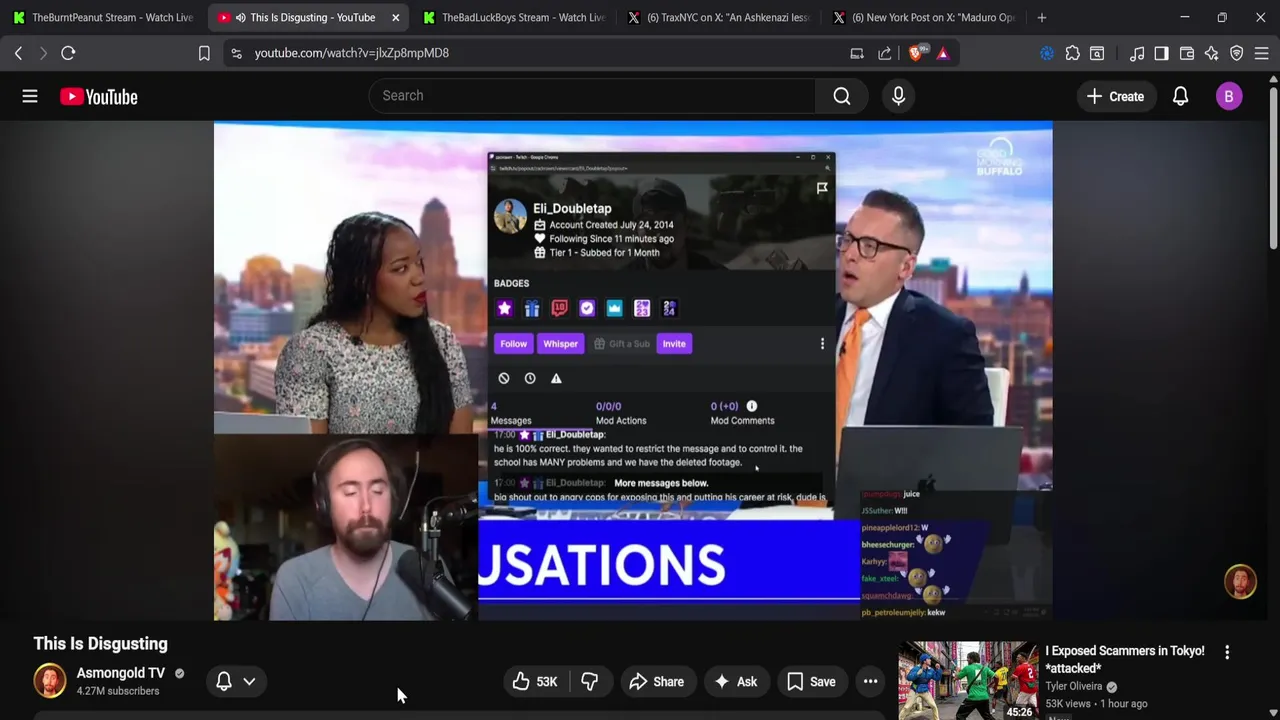
Task: Open Leo AI sparkle icon
Action: coord(1212,53)
